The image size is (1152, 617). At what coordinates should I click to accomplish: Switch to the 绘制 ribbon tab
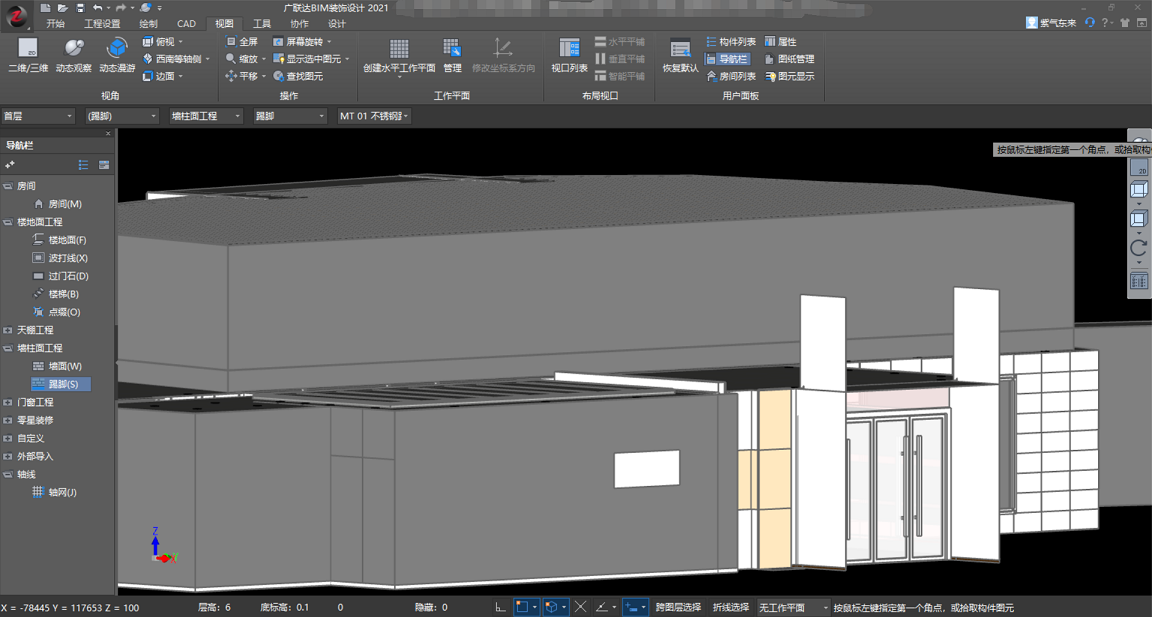coord(148,24)
